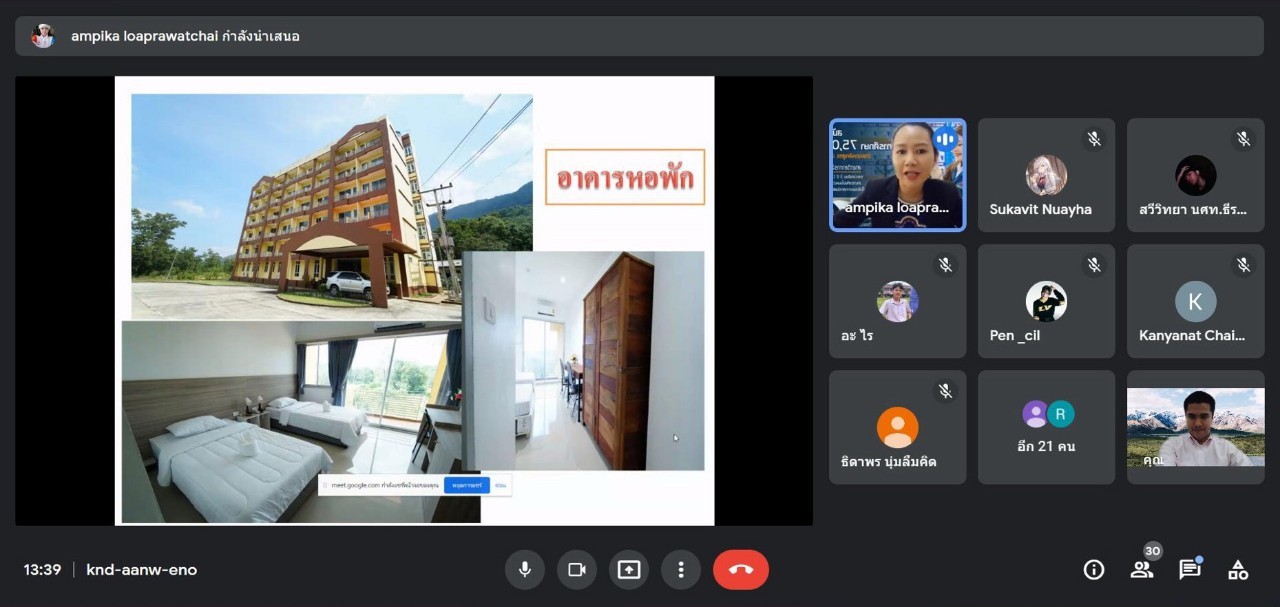Image resolution: width=1280 pixels, height=607 pixels.
Task: Select Kanyanat Chai participant tile
Action: tap(1195, 301)
